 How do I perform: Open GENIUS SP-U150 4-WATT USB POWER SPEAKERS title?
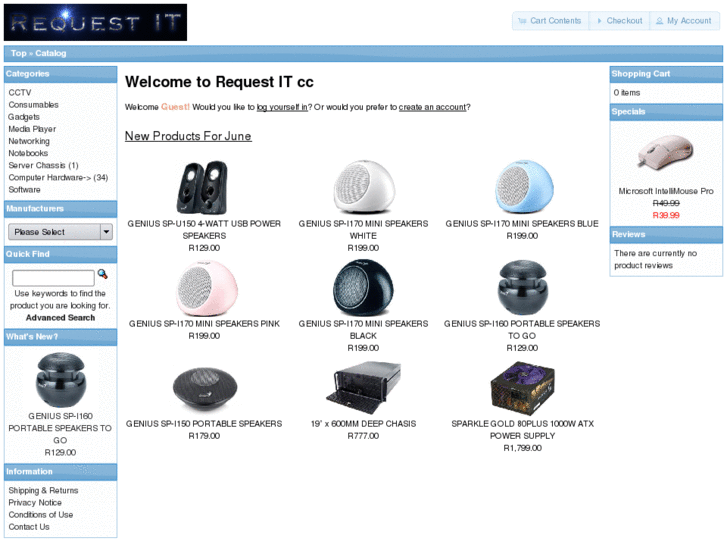click(x=204, y=230)
